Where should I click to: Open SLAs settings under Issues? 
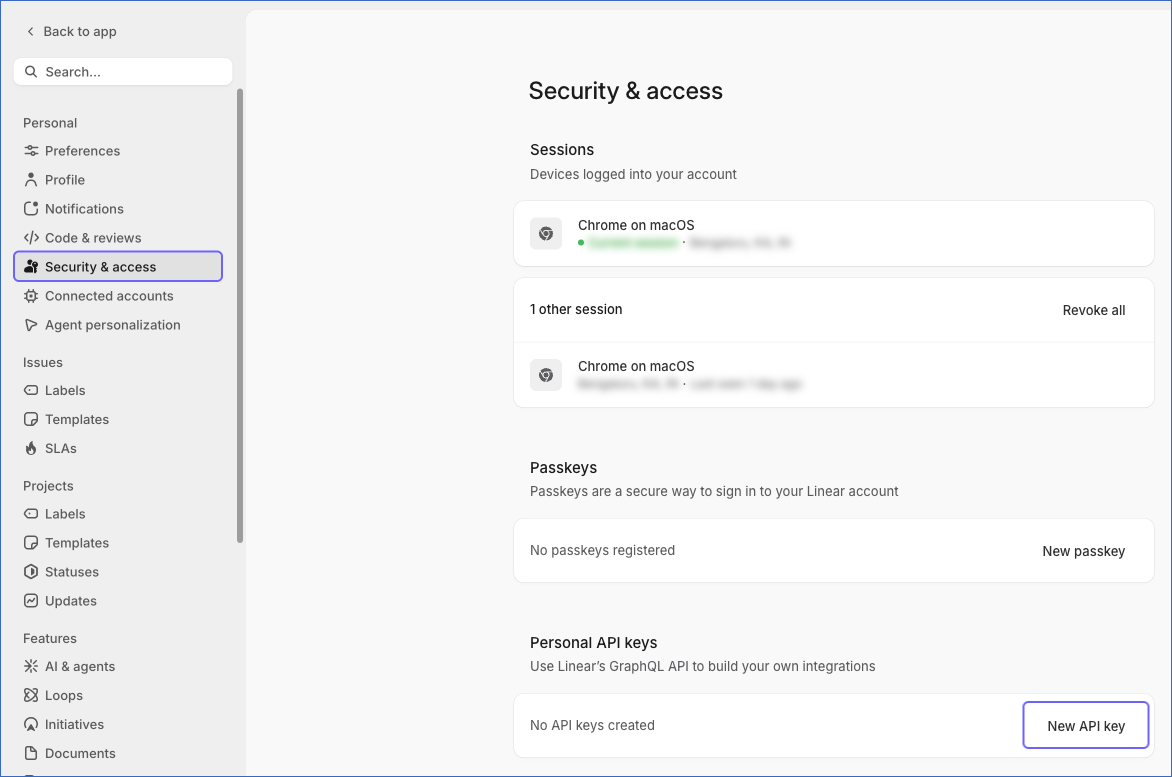pyautogui.click(x=118, y=449)
